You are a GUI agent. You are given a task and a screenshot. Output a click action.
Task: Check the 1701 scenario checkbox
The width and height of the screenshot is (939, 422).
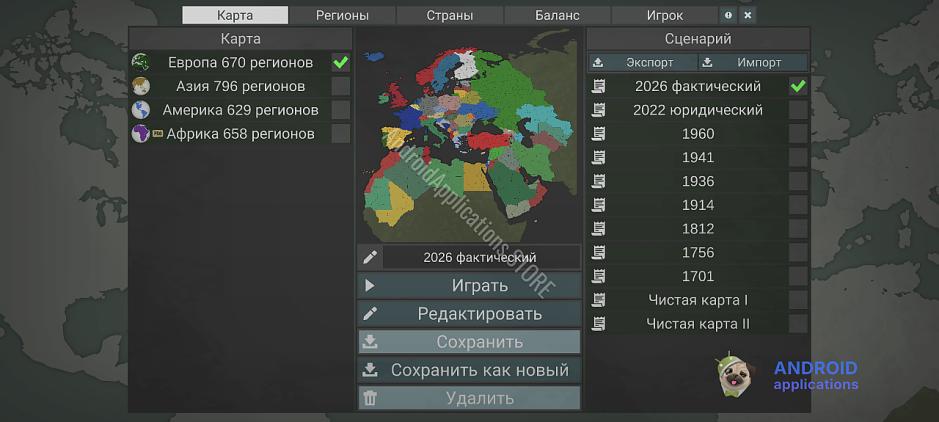(798, 277)
